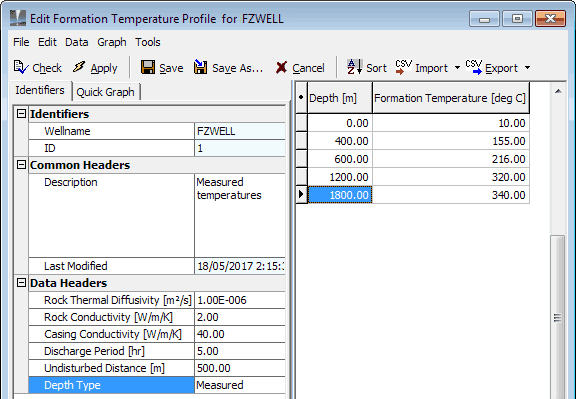Click the Import button label
Viewport: 576px width, 399px height.
coord(431,68)
